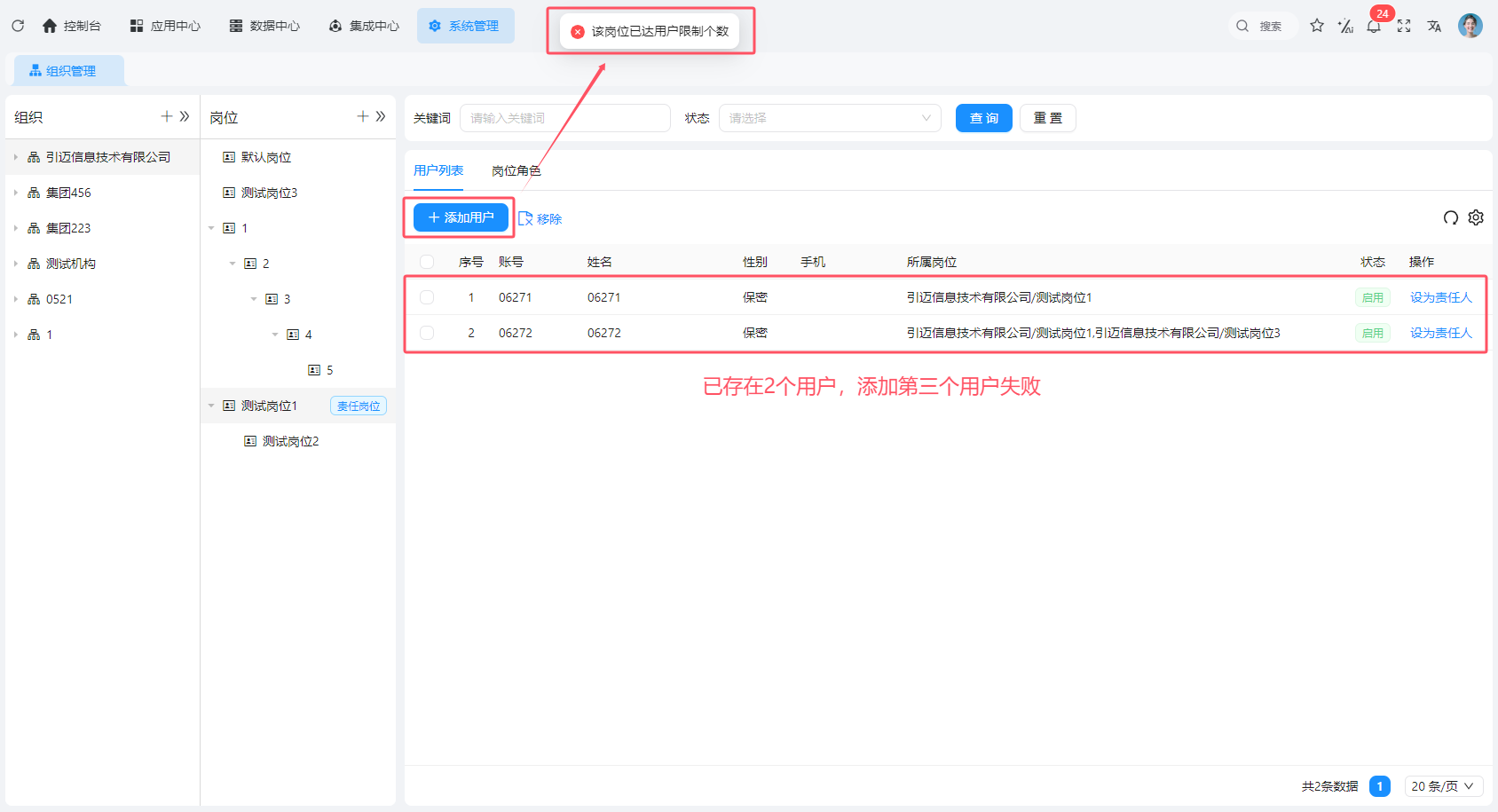Refresh the user list table

click(1451, 217)
